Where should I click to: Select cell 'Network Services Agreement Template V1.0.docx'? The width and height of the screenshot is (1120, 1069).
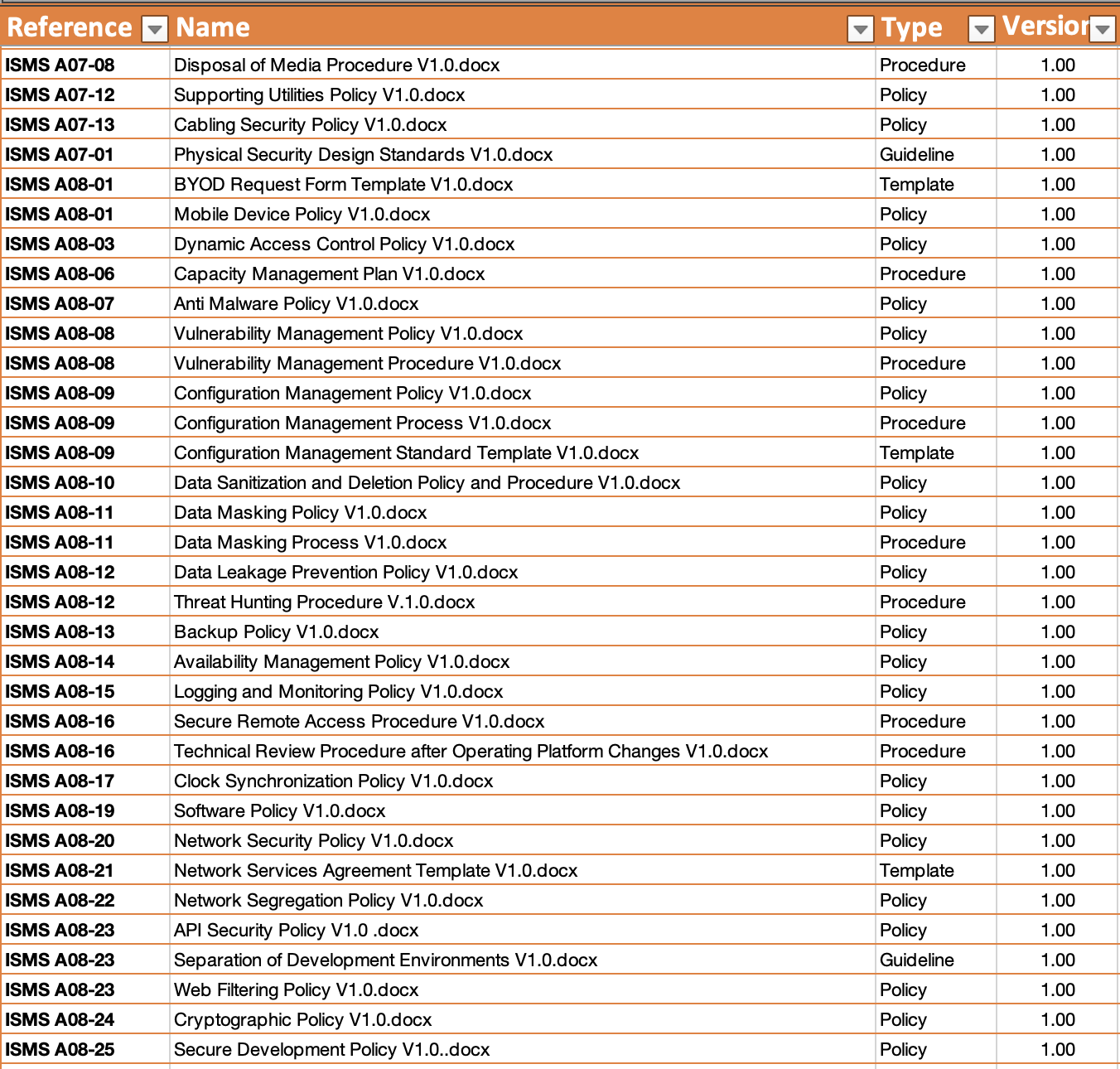523,870
